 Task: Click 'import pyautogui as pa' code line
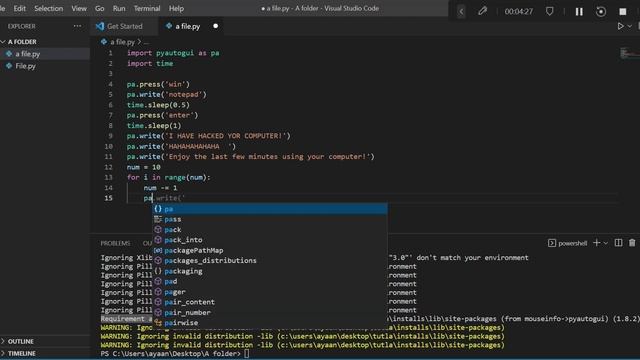tap(173, 53)
